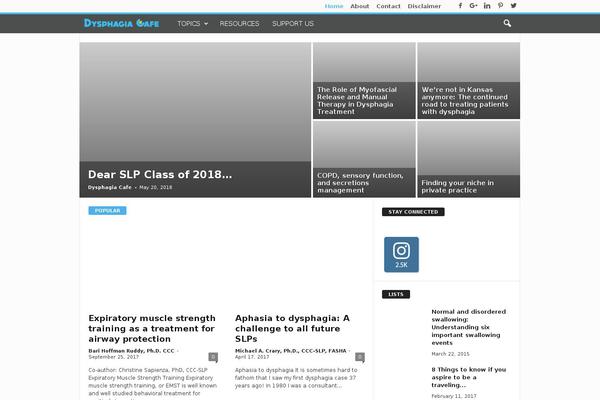Open the Facebook icon in top bar
This screenshot has width=600, height=400.
click(460, 6)
